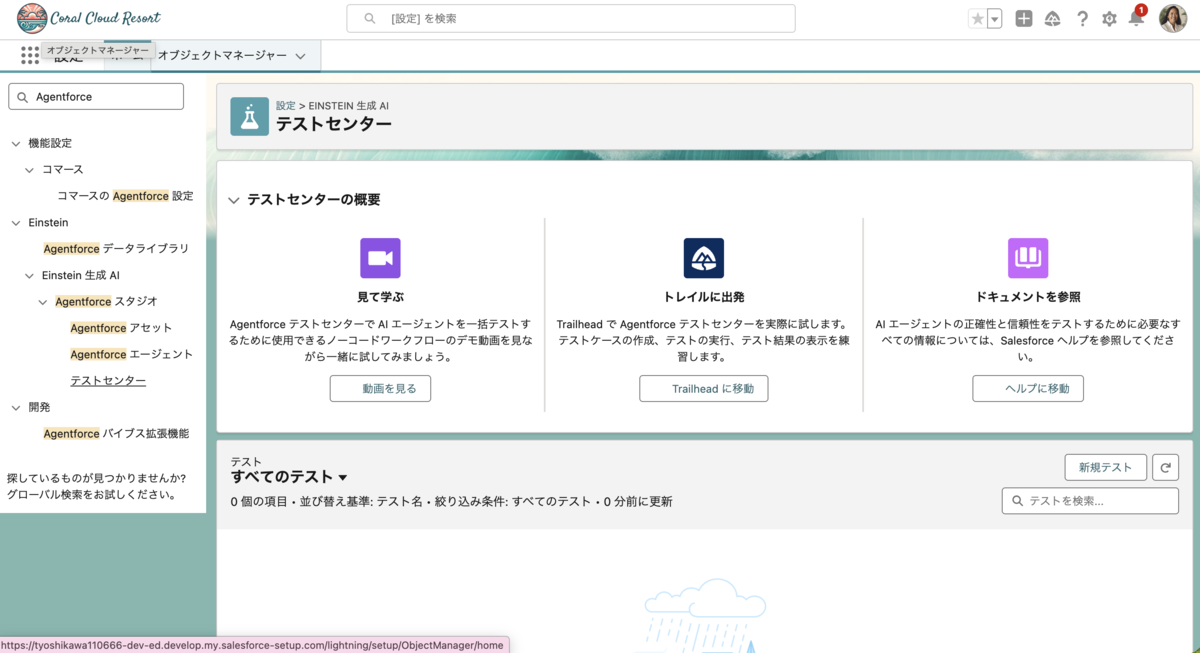Open the Trailhead guidance center icon
Image resolution: width=1200 pixels, height=653 pixels.
point(1053,18)
